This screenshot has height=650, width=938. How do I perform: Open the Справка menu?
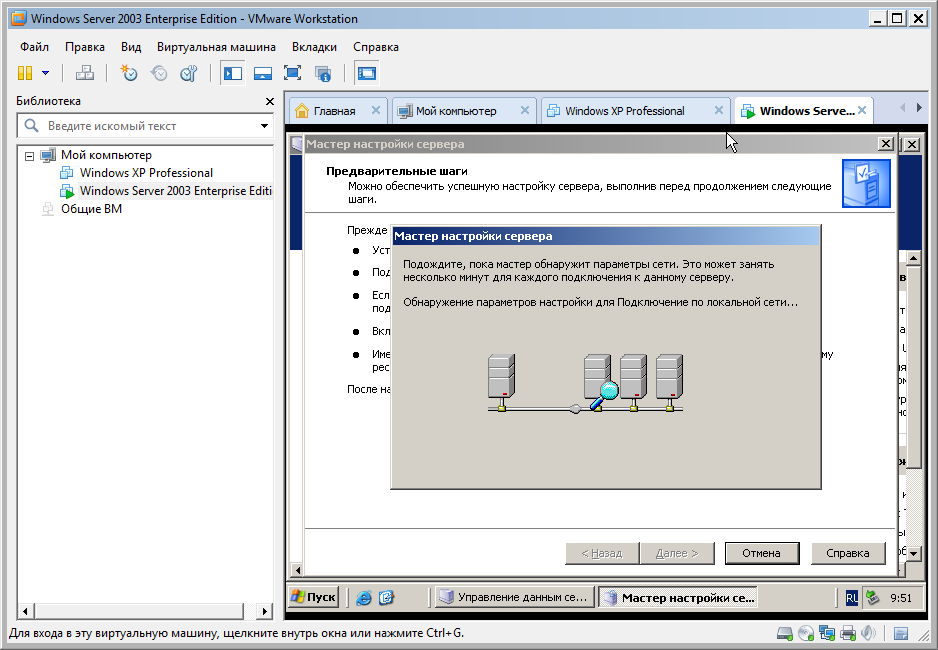click(x=376, y=47)
